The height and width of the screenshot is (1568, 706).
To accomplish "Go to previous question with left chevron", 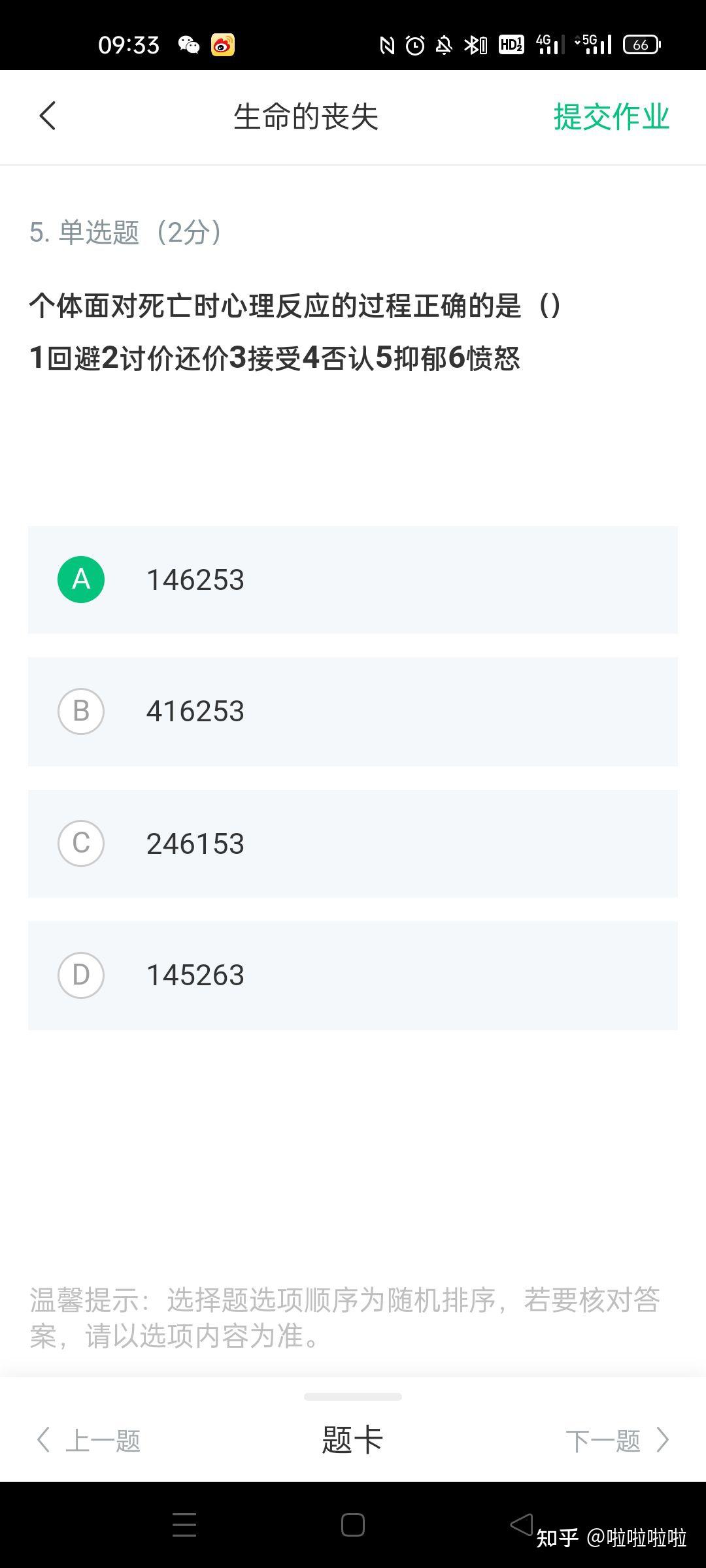I will [x=43, y=1440].
